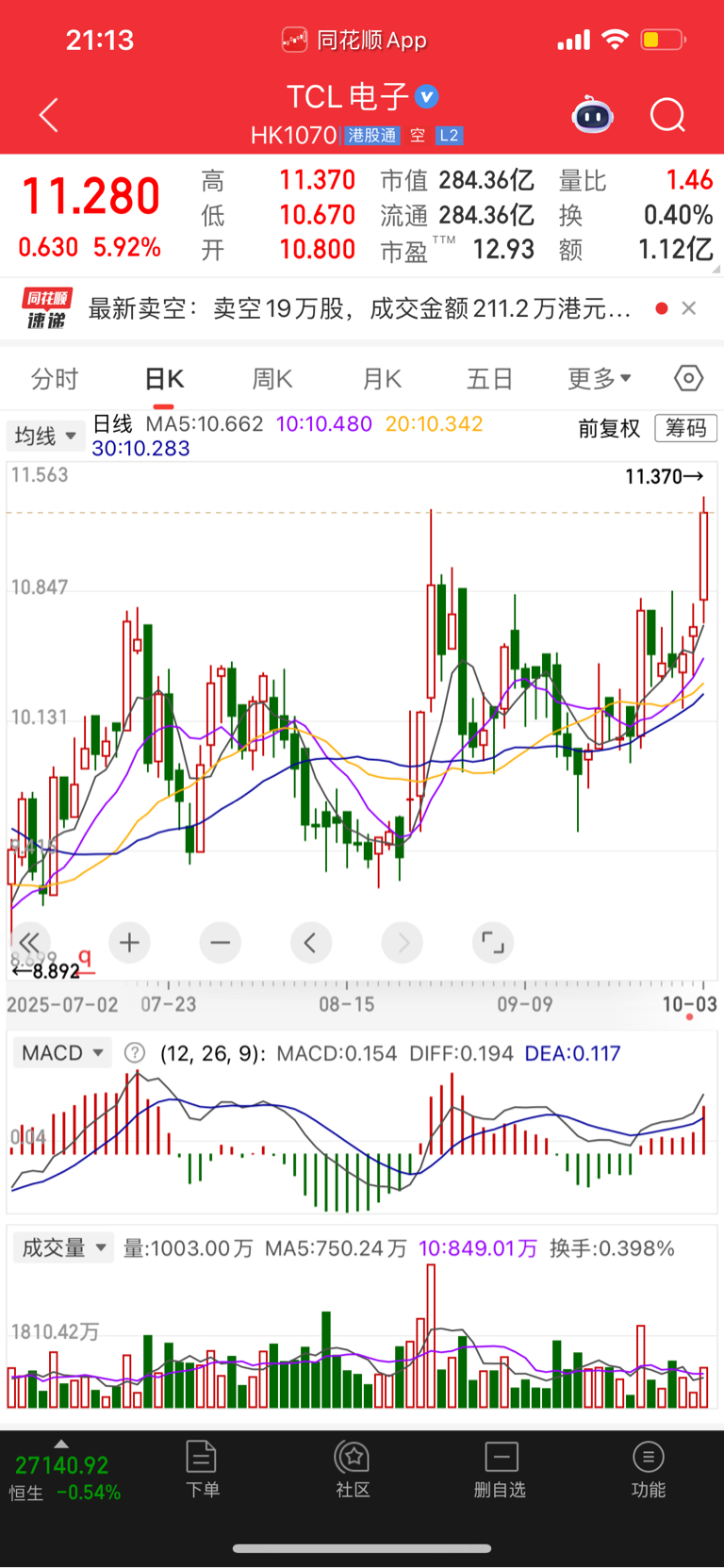Viewport: 724px width, 1568px height.
Task: Tap the 港股通 badge
Action: 372,136
